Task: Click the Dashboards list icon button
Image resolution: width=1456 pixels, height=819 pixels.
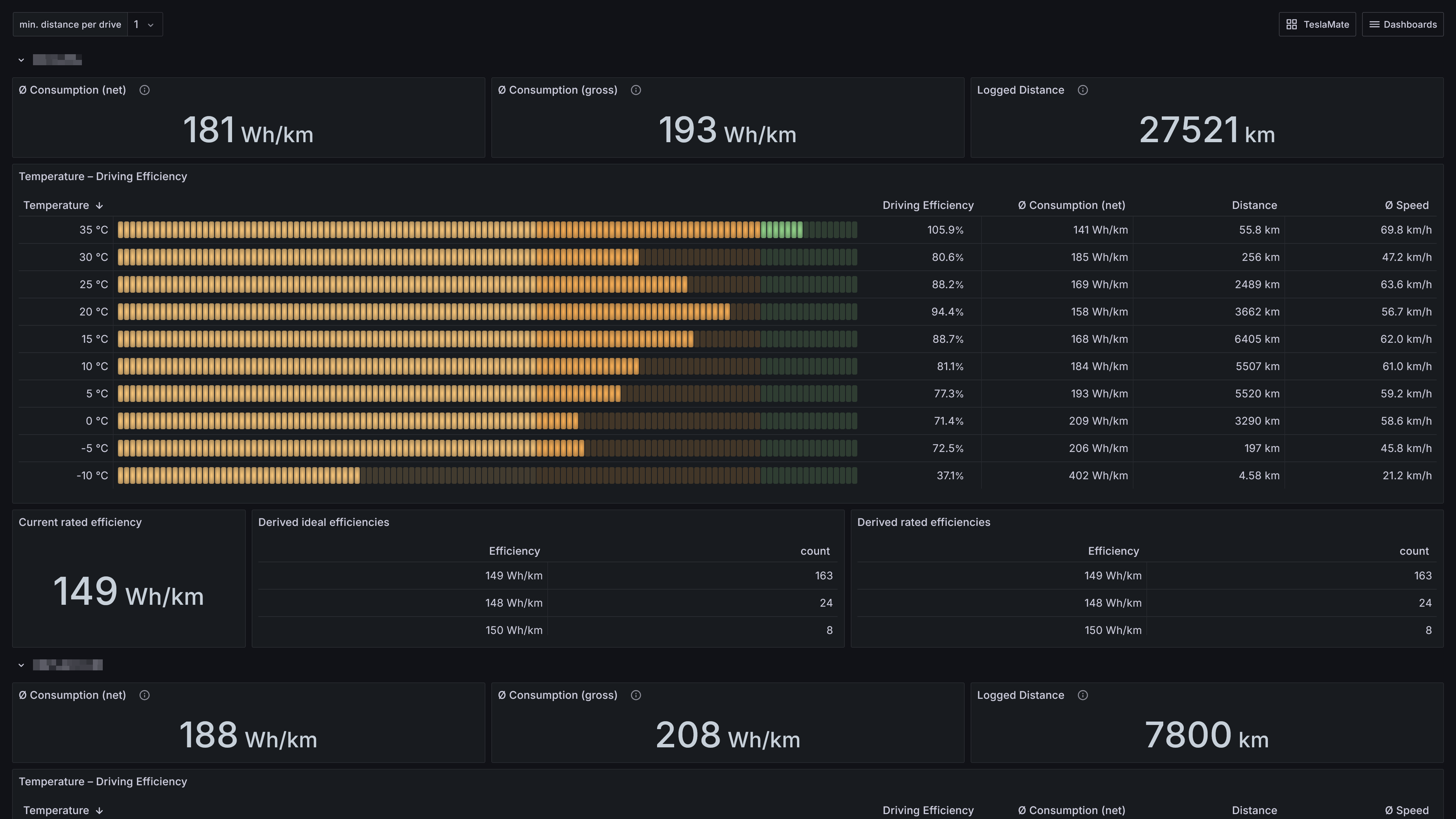Action: [1402, 24]
